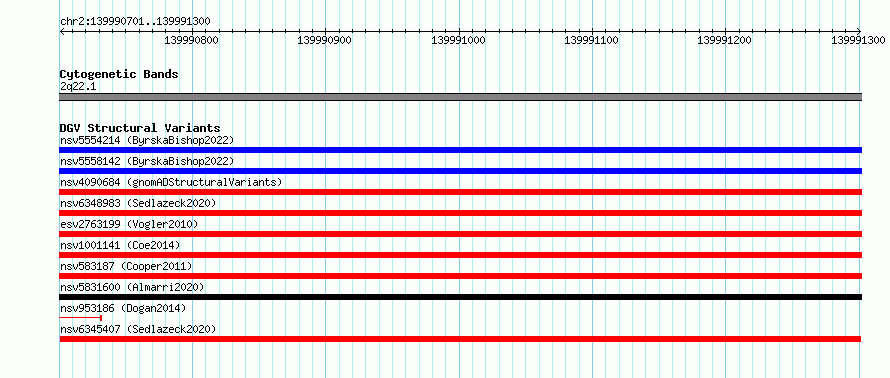Click the 139991300 ruler coordinate
The height and width of the screenshot is (378, 890).
click(858, 40)
